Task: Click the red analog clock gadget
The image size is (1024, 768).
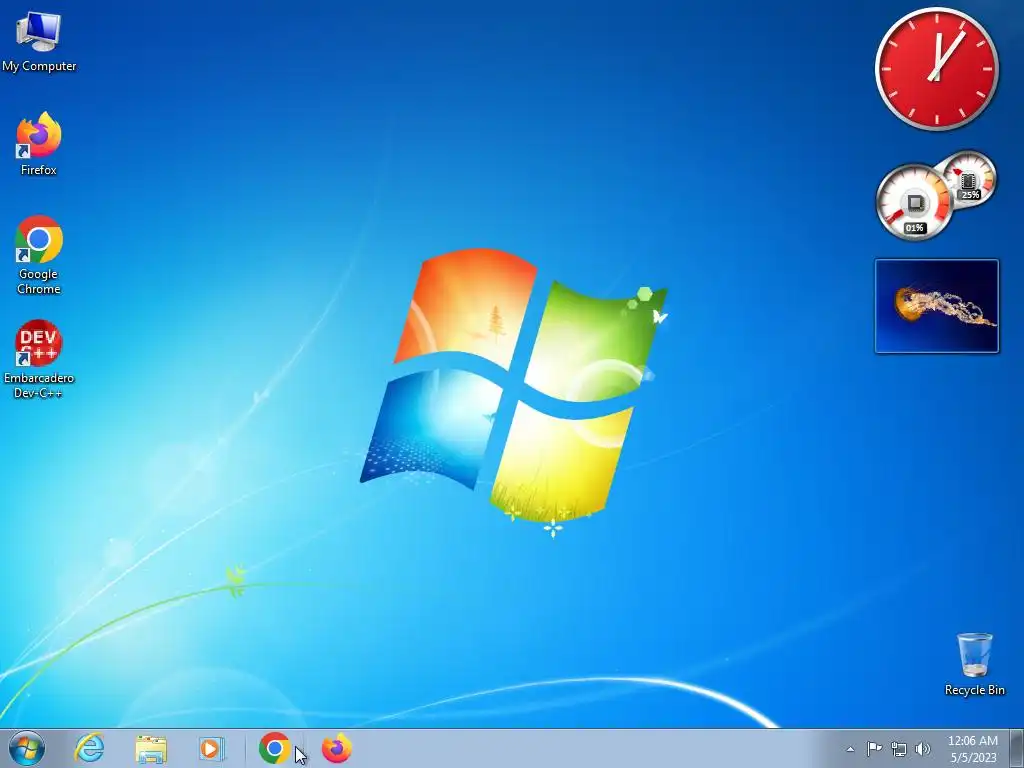Action: pos(936,69)
